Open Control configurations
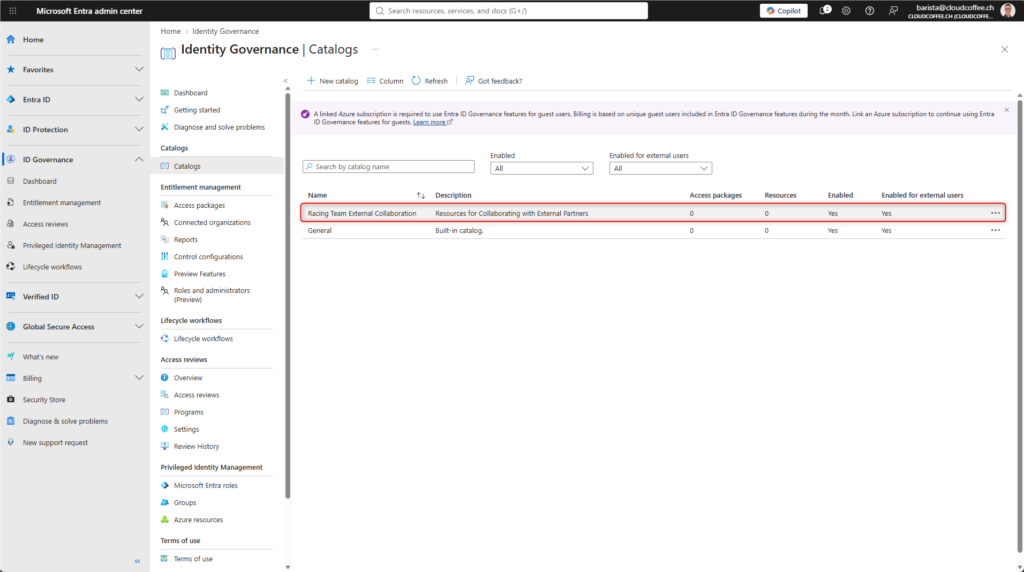The image size is (1024, 572). [208, 257]
